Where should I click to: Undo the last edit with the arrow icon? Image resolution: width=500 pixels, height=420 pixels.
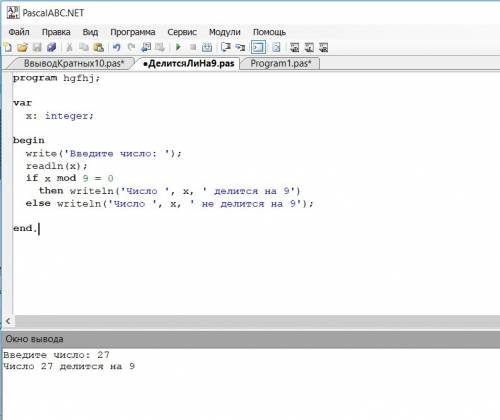[x=116, y=48]
